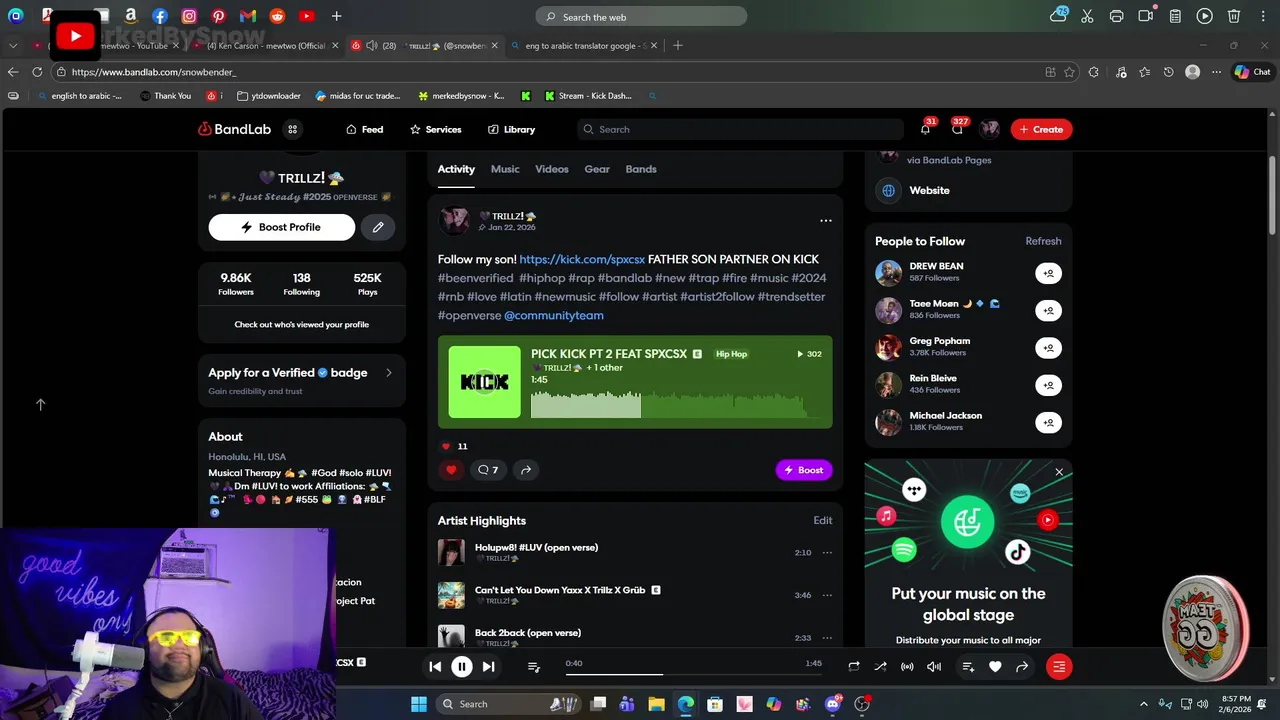Viewport: 1280px width, 720px height.
Task: Click the BandLab search field
Action: coord(740,129)
